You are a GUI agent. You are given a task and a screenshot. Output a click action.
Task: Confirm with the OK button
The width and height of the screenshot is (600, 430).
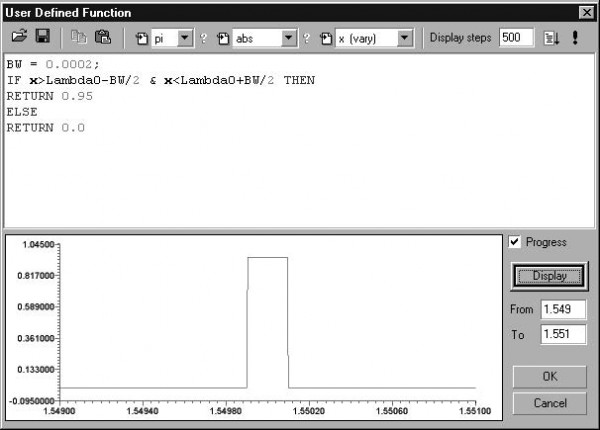point(549,376)
